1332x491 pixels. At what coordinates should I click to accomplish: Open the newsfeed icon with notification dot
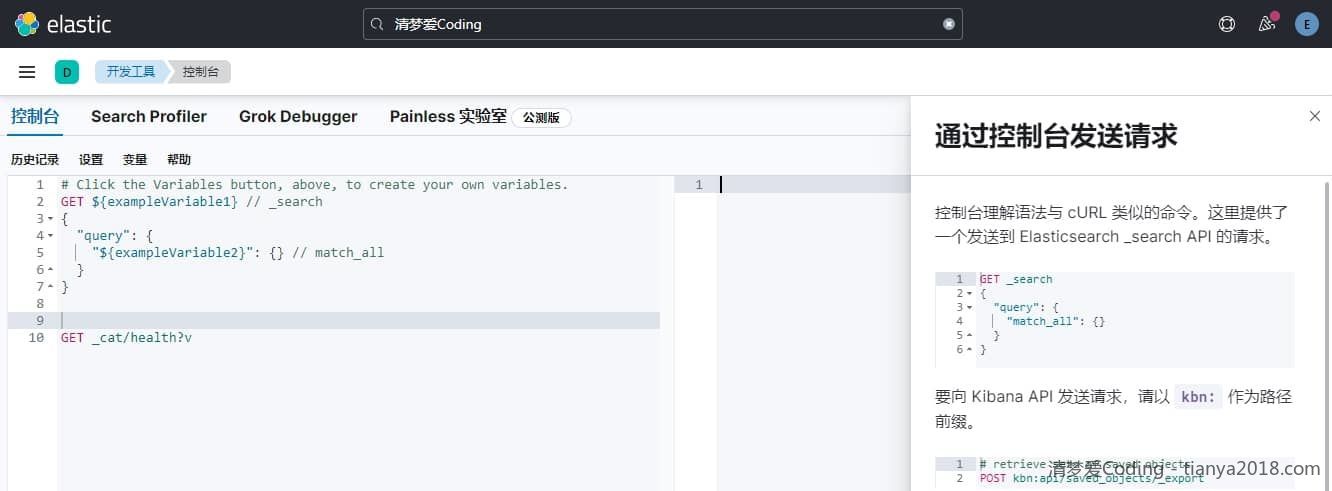(x=1267, y=24)
